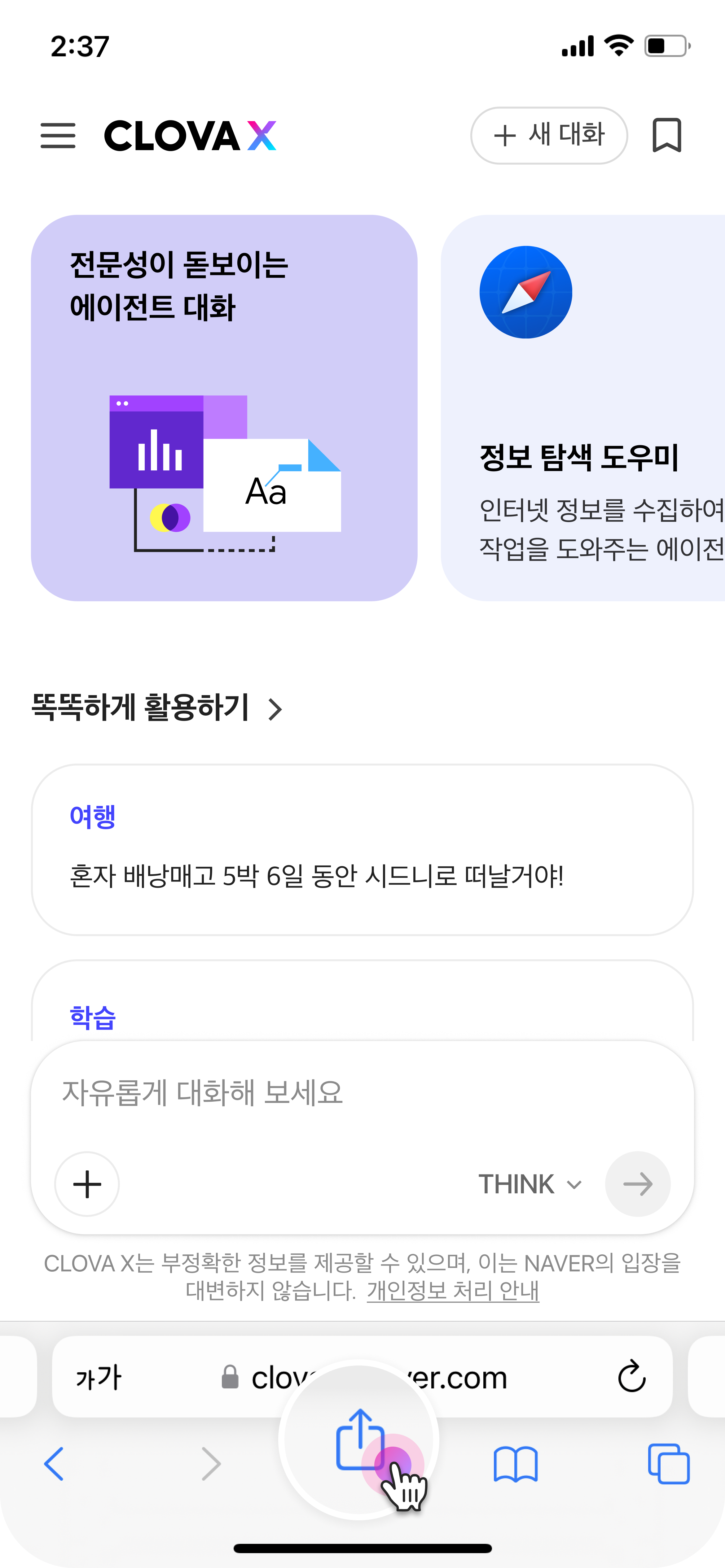Viewport: 725px width, 1568px height.
Task: Open the hamburger menu
Action: click(58, 135)
